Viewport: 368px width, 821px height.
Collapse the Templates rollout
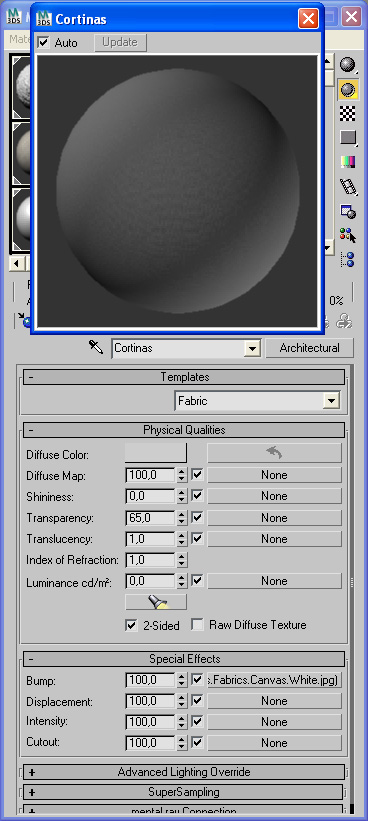click(184, 377)
